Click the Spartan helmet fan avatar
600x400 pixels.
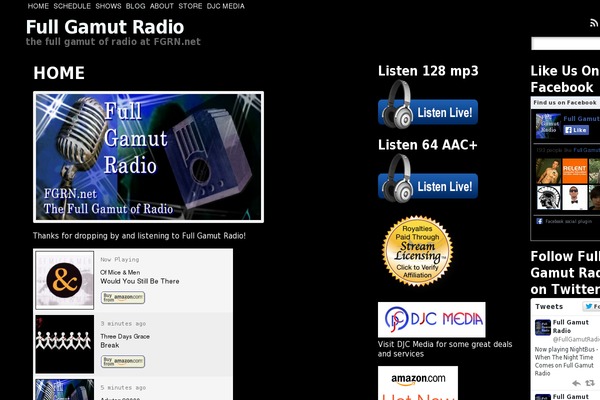point(549,198)
